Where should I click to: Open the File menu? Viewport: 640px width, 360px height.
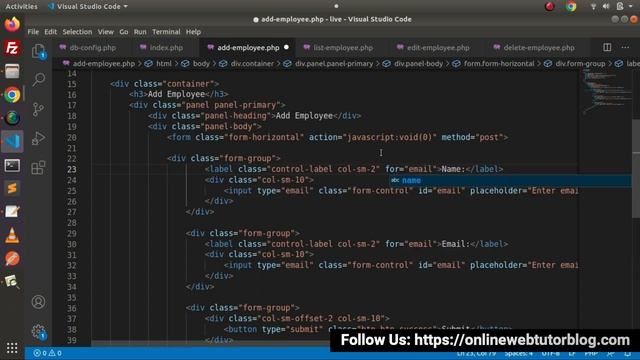[x=33, y=32]
